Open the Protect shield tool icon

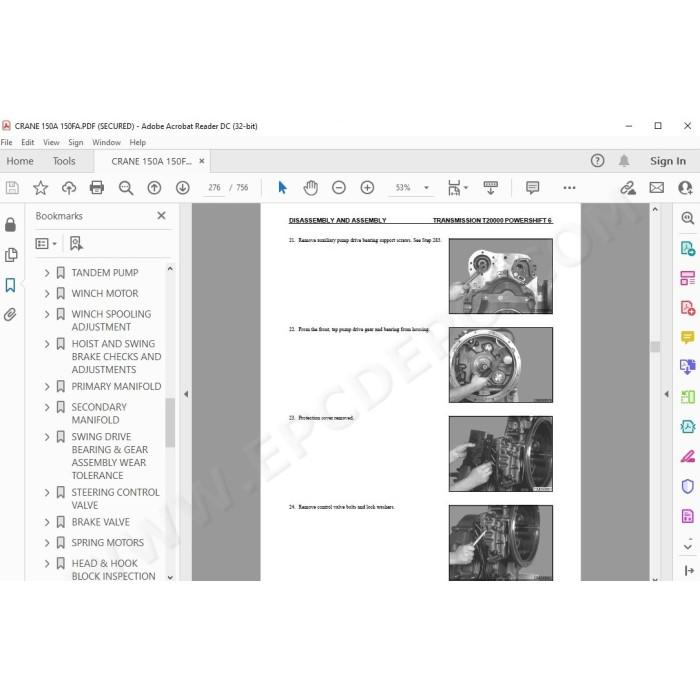tap(688, 486)
